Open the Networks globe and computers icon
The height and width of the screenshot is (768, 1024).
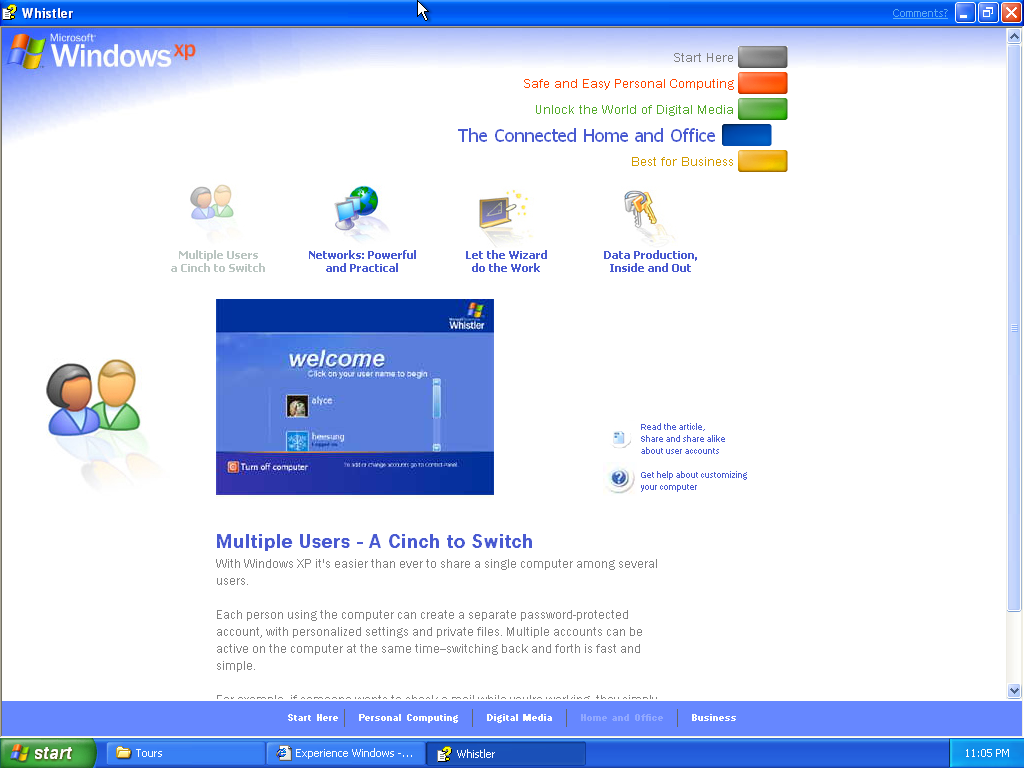pos(357,208)
